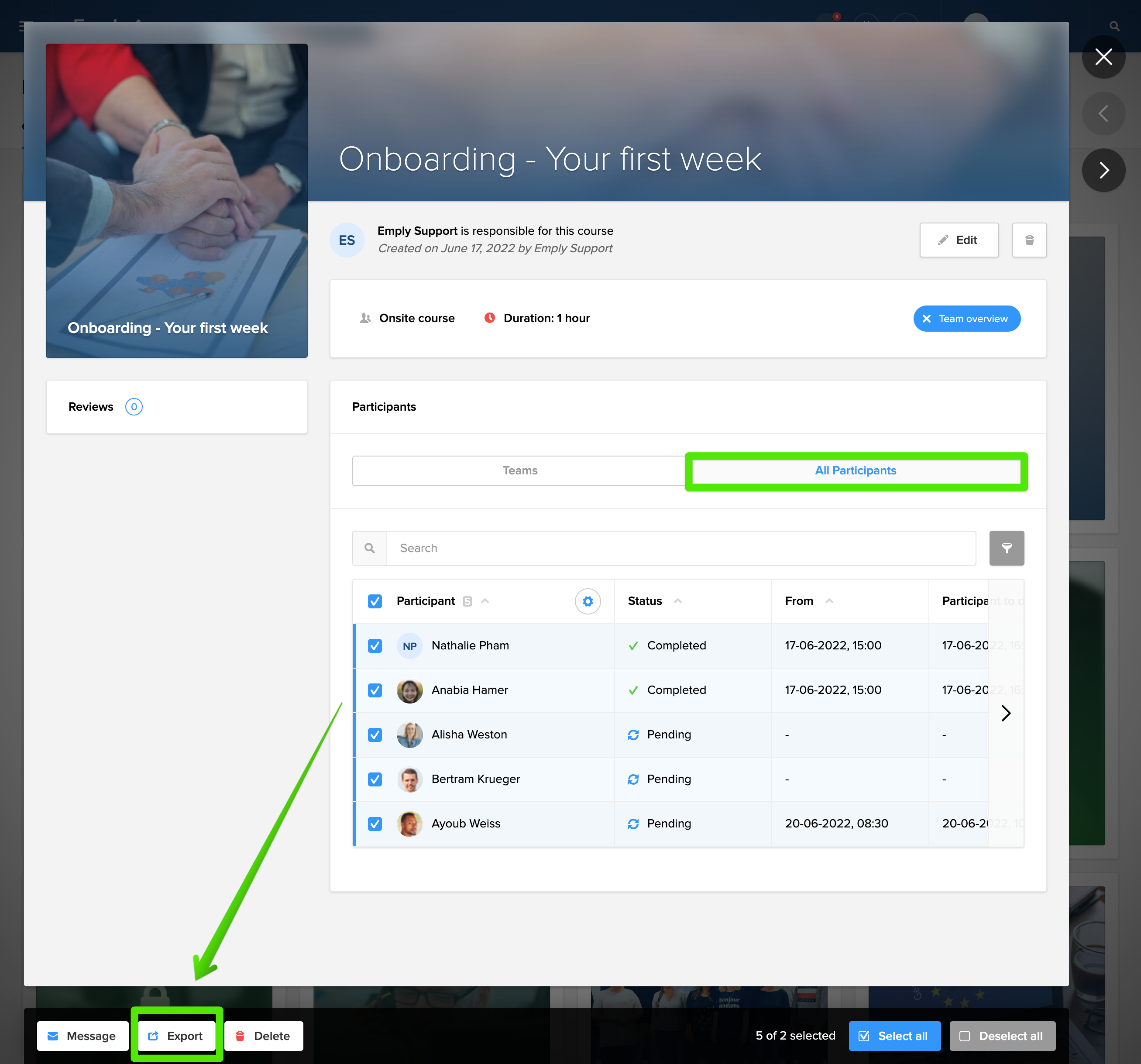This screenshot has width=1141, height=1064.
Task: Close the Team overview filter pill
Action: click(x=926, y=319)
